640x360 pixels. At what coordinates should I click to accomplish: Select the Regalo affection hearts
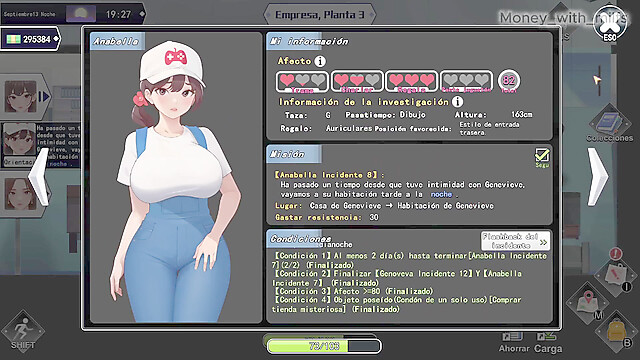tap(411, 81)
